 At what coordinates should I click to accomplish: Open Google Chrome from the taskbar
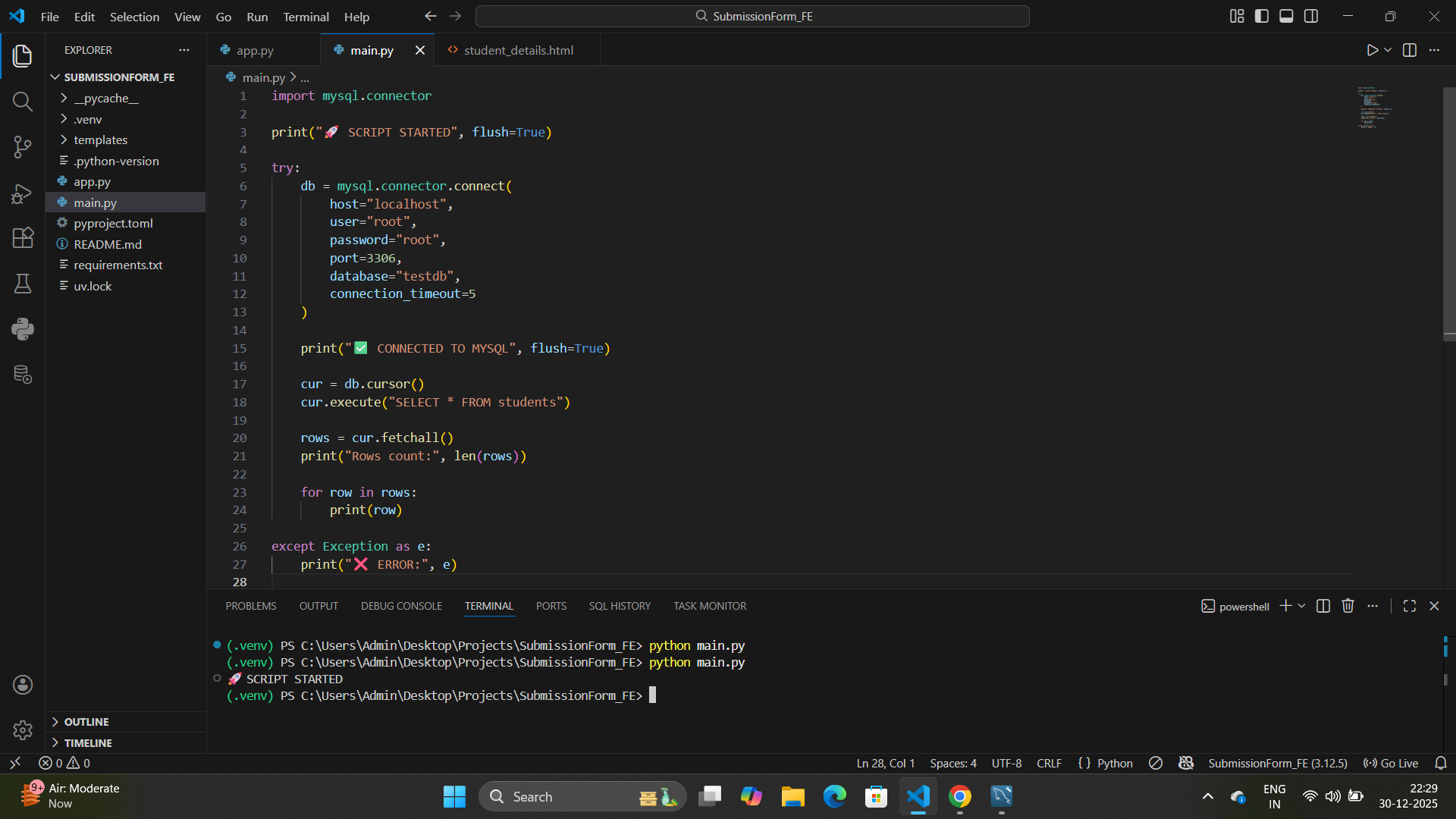pyautogui.click(x=959, y=796)
